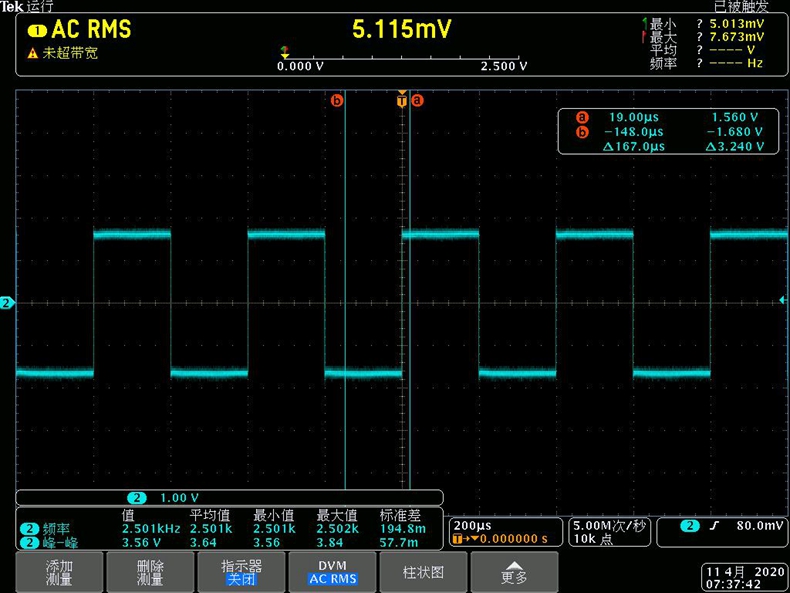Viewport: 790px width, 593px height.
Task: Click the channel 2 ground marker at left edge
Action: point(6,302)
